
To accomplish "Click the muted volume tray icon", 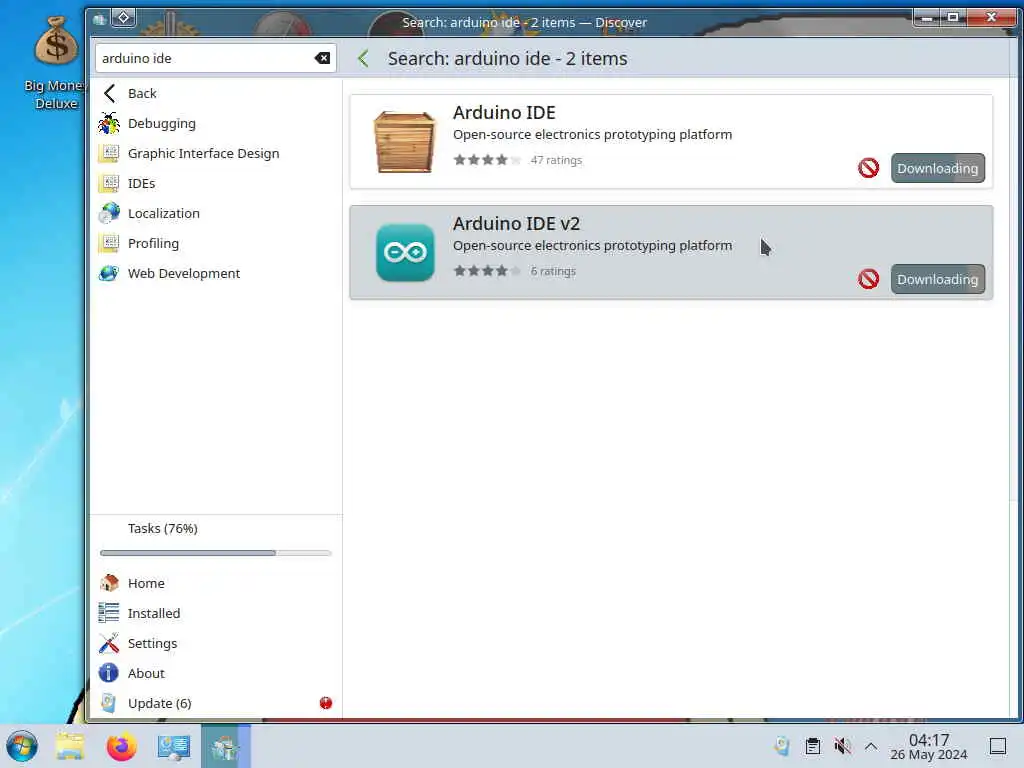I will coord(842,746).
